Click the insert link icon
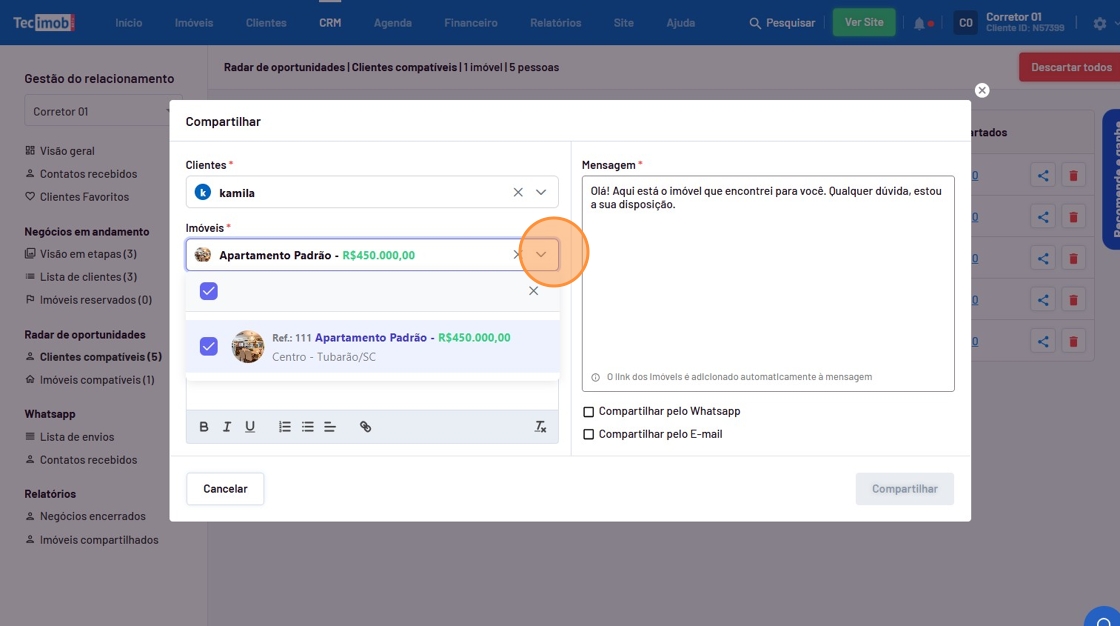The width and height of the screenshot is (1120, 626). (366, 427)
